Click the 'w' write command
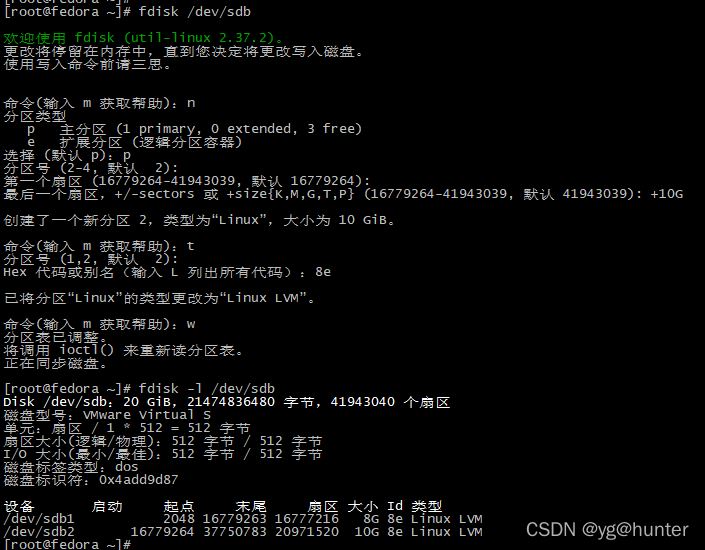The image size is (705, 550). click(191, 325)
